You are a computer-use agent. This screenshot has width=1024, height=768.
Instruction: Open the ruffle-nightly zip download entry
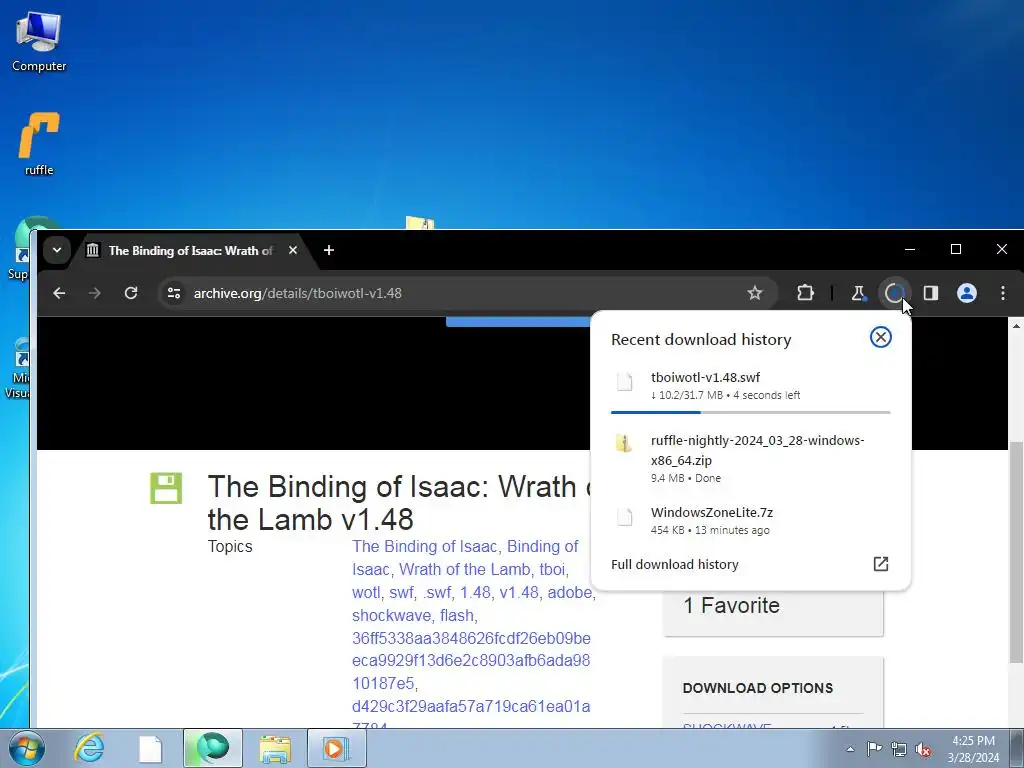pos(750,458)
